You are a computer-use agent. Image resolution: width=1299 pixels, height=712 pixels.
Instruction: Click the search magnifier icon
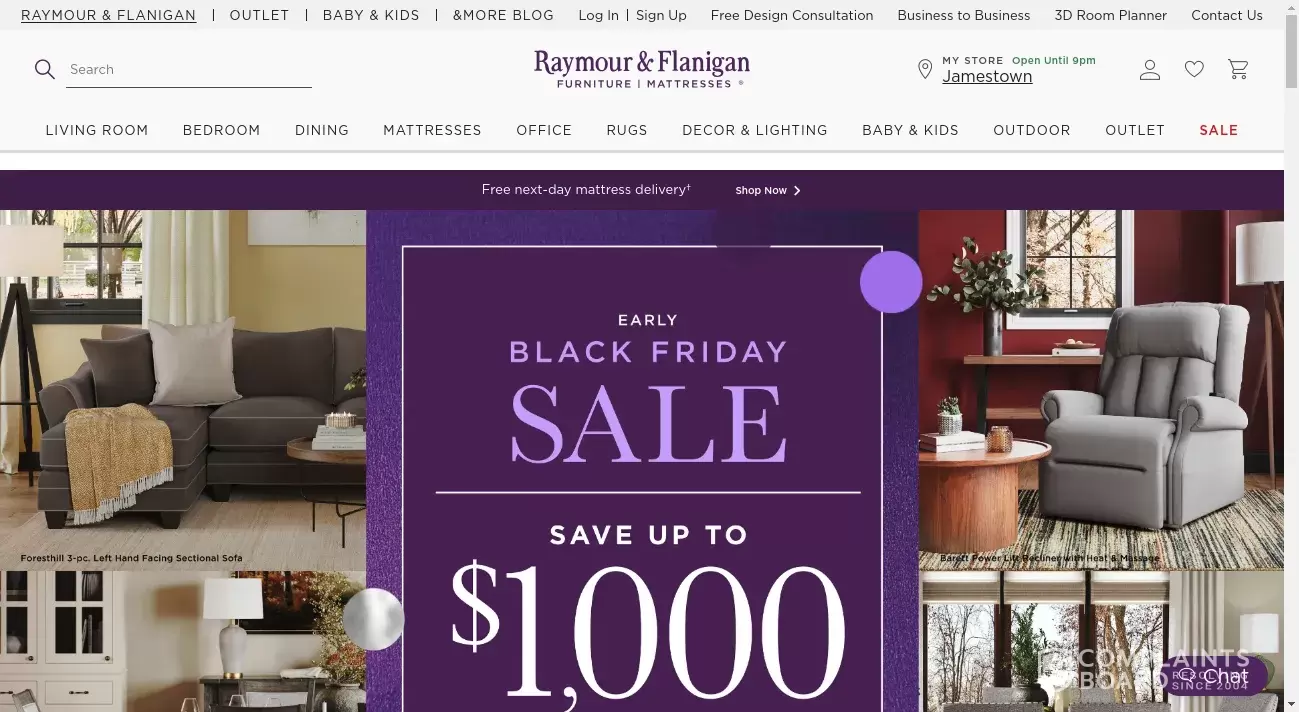pos(44,69)
